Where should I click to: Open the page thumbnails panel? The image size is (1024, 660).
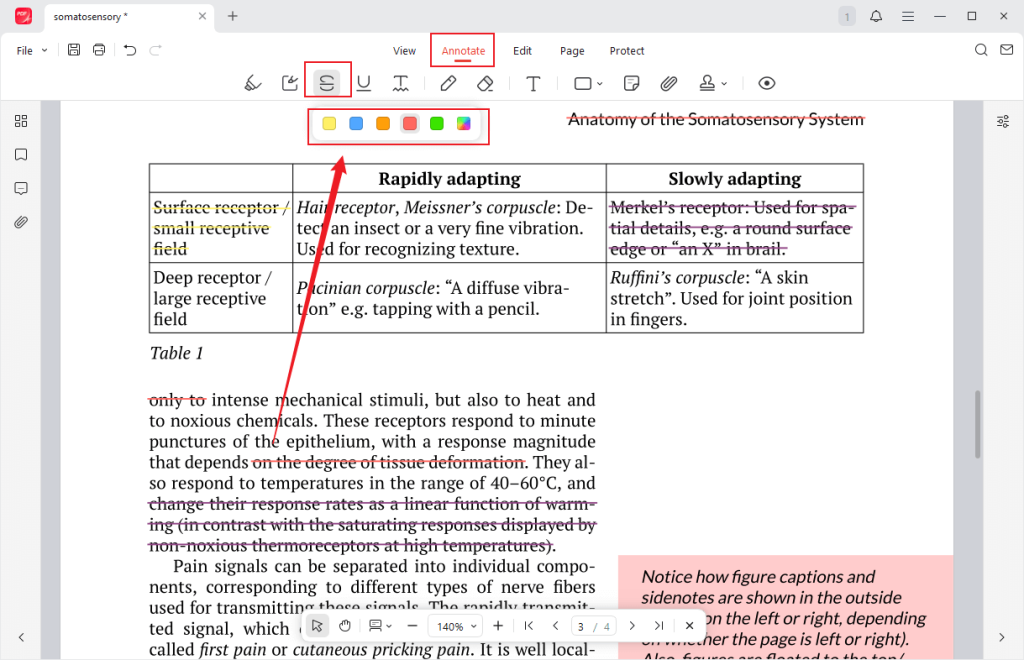point(21,120)
